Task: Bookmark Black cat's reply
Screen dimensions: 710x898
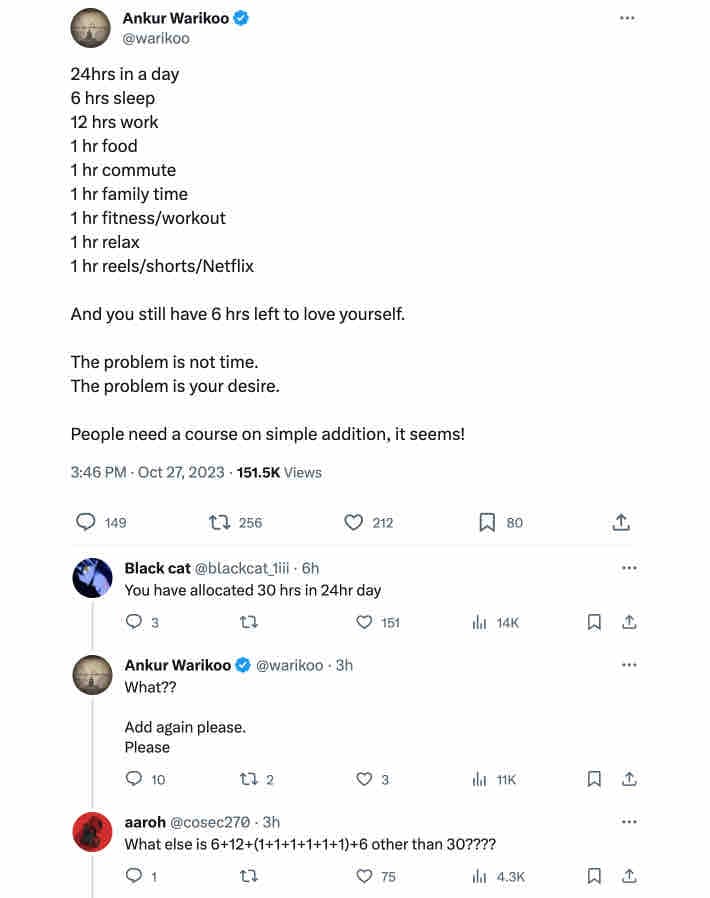Action: click(594, 622)
